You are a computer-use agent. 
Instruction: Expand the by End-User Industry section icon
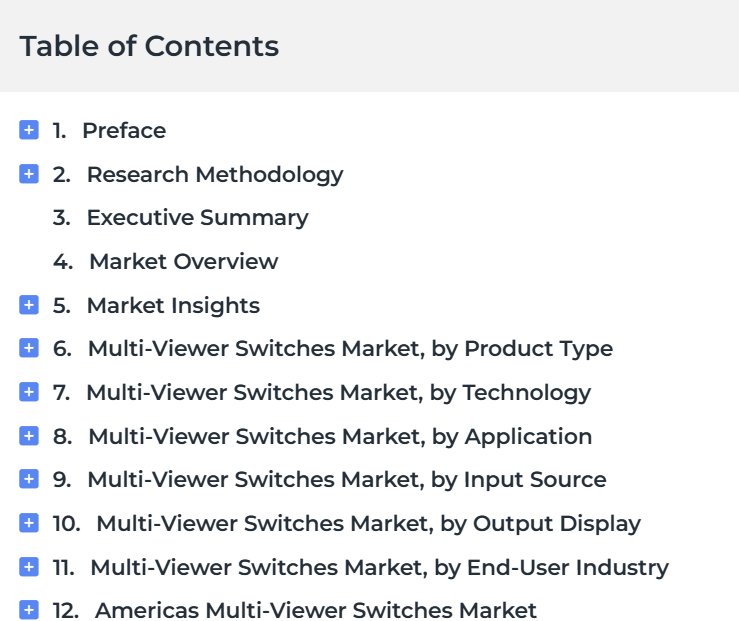(x=29, y=567)
